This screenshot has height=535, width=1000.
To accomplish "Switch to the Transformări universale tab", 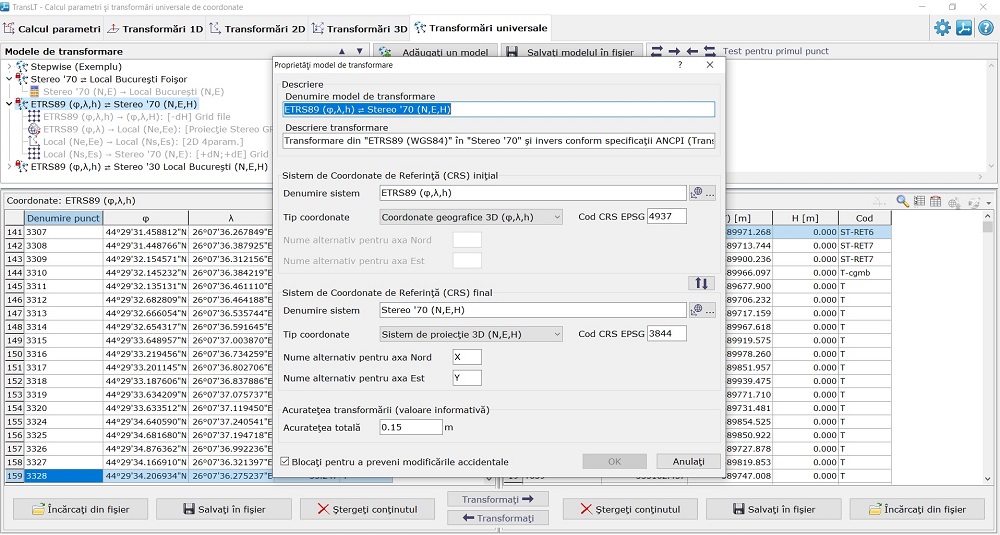I will (481, 28).
